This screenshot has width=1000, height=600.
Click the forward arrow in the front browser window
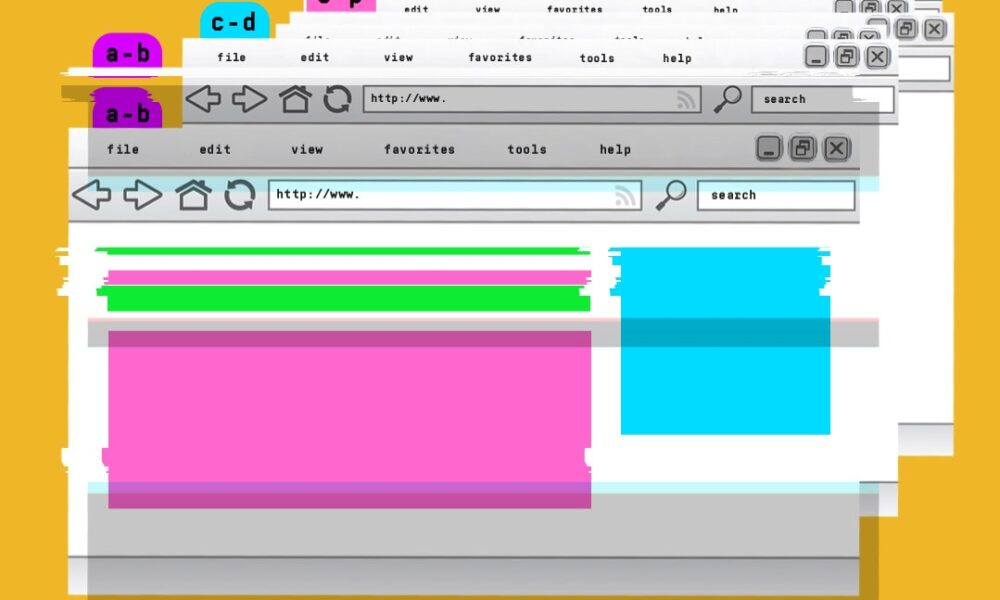[x=142, y=195]
